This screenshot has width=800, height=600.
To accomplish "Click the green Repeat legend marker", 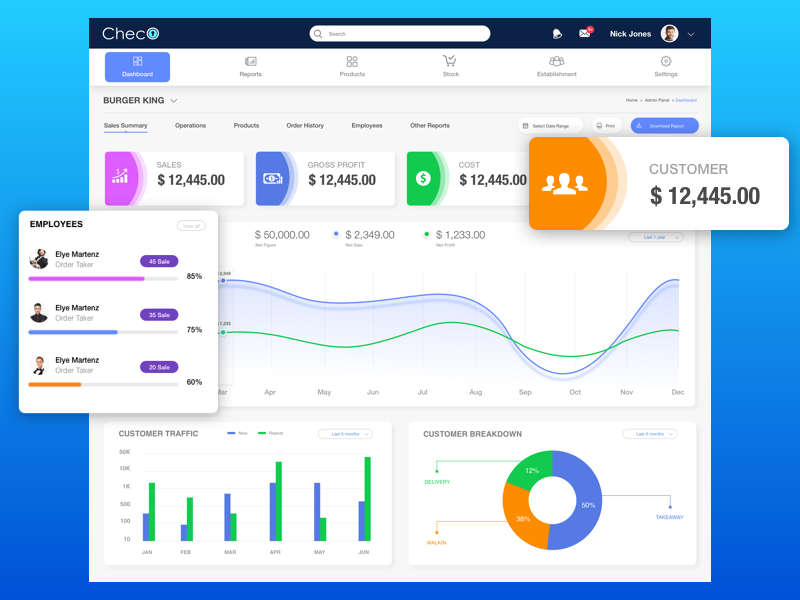I will coord(262,433).
